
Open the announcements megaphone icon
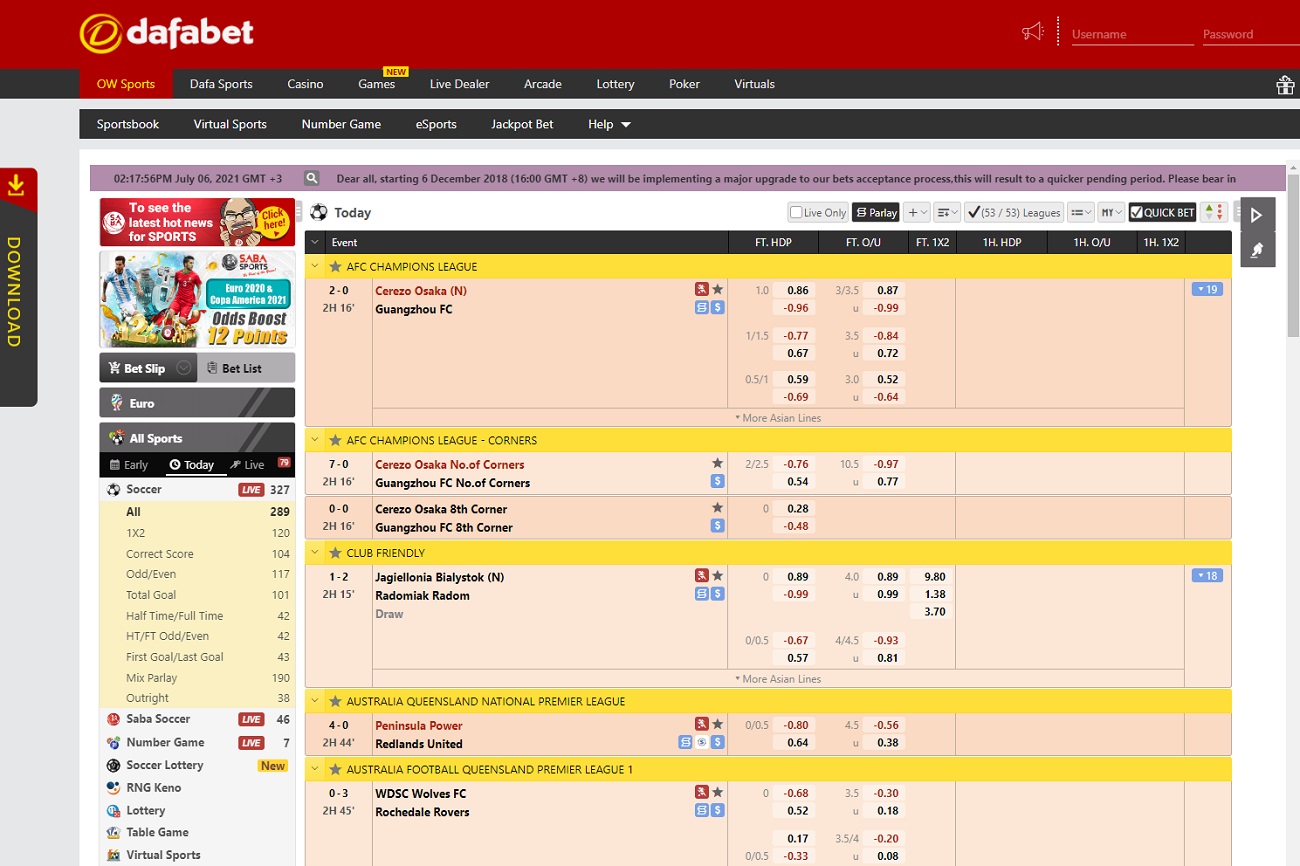[x=1032, y=32]
